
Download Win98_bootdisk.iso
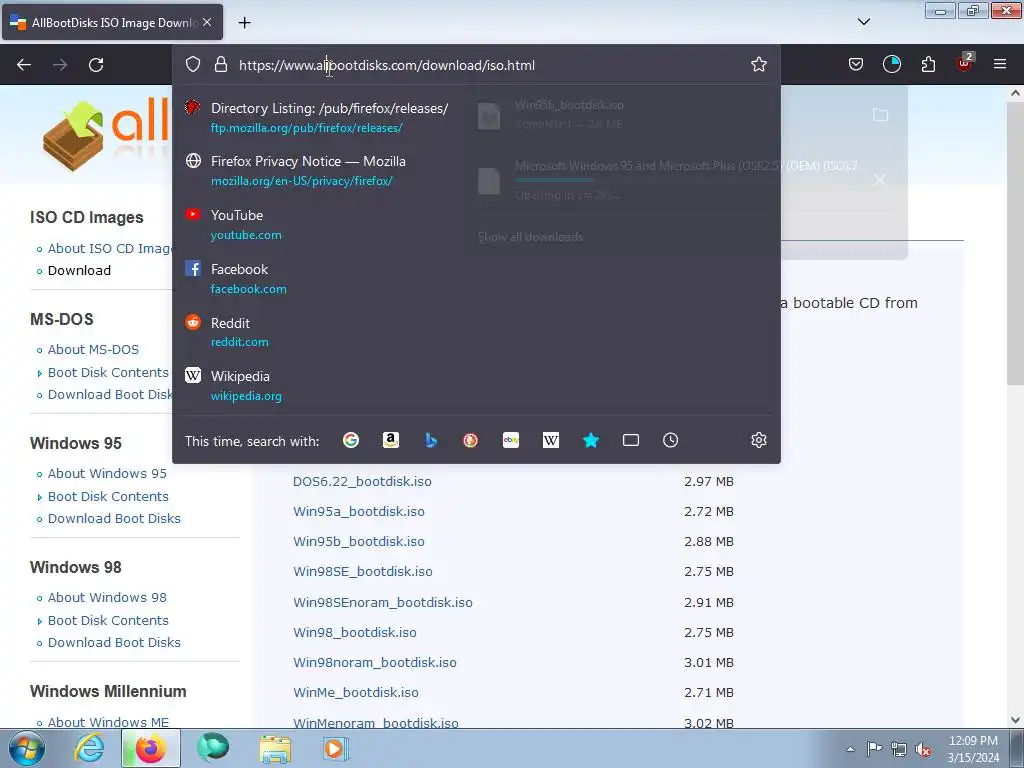[355, 632]
